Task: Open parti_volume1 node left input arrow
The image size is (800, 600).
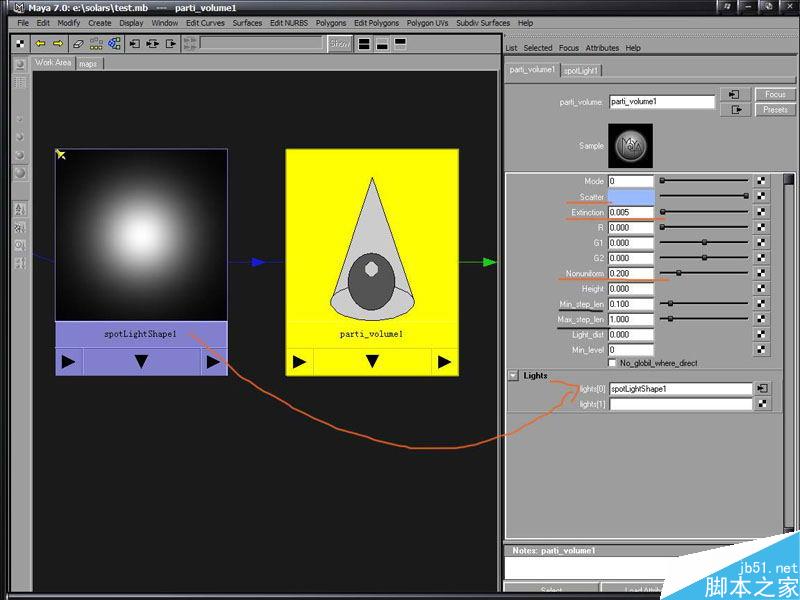Action: 299,362
